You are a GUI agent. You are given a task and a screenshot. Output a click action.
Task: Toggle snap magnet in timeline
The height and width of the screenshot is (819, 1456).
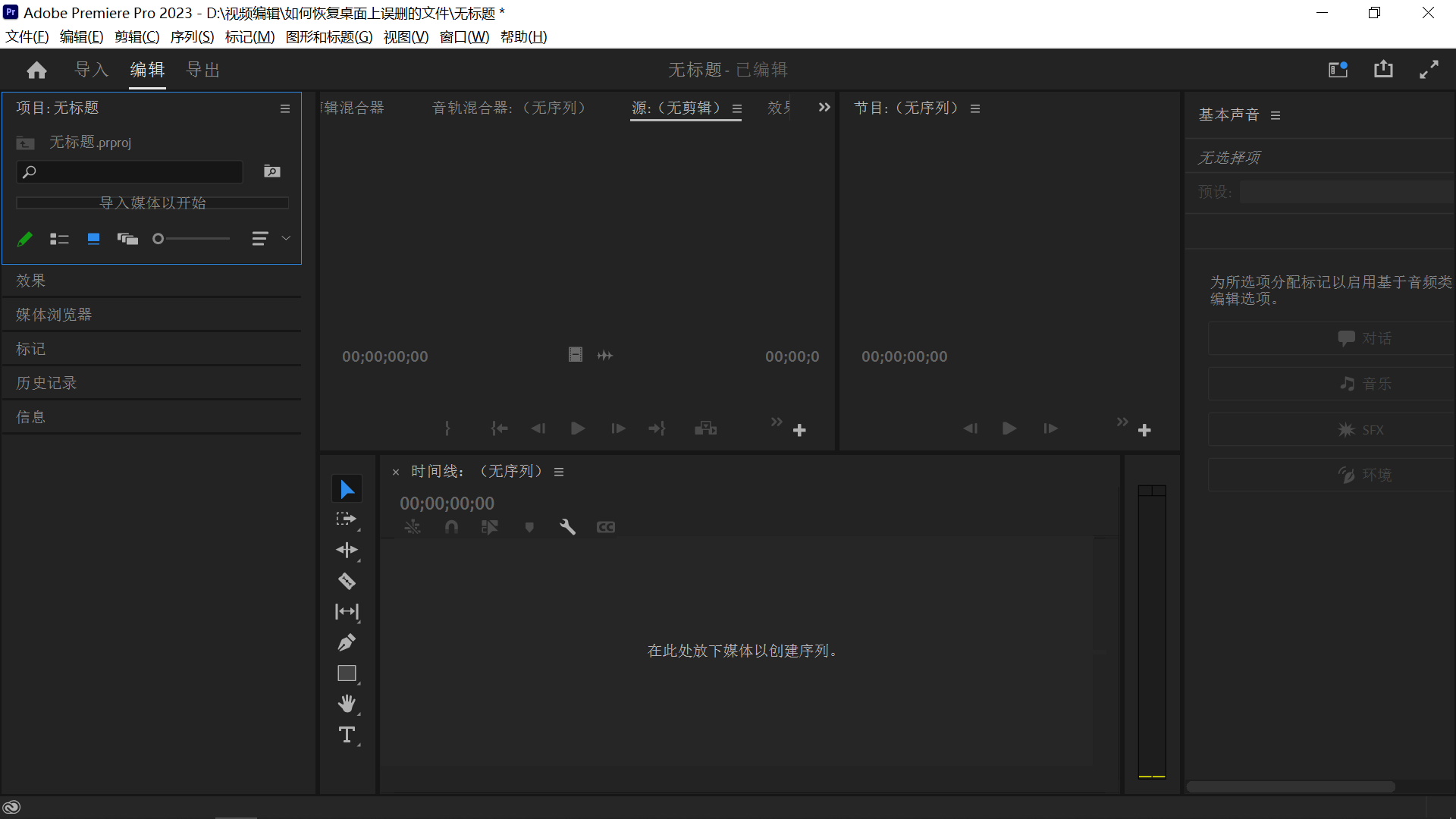pyautogui.click(x=451, y=527)
